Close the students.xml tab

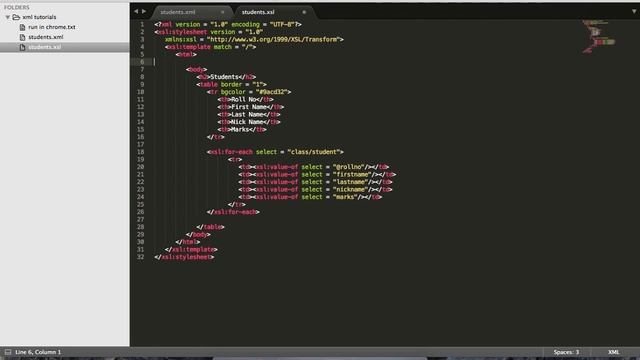[x=222, y=12]
